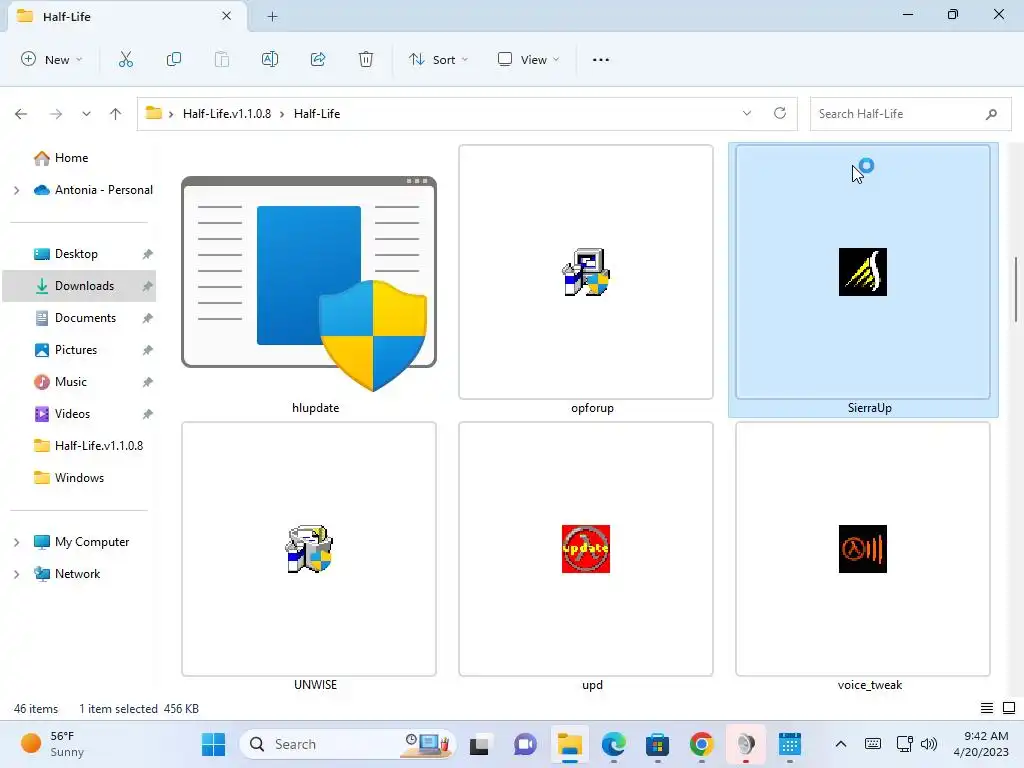Open Microsoft Store from taskbar
The height and width of the screenshot is (768, 1024).
tap(657, 744)
